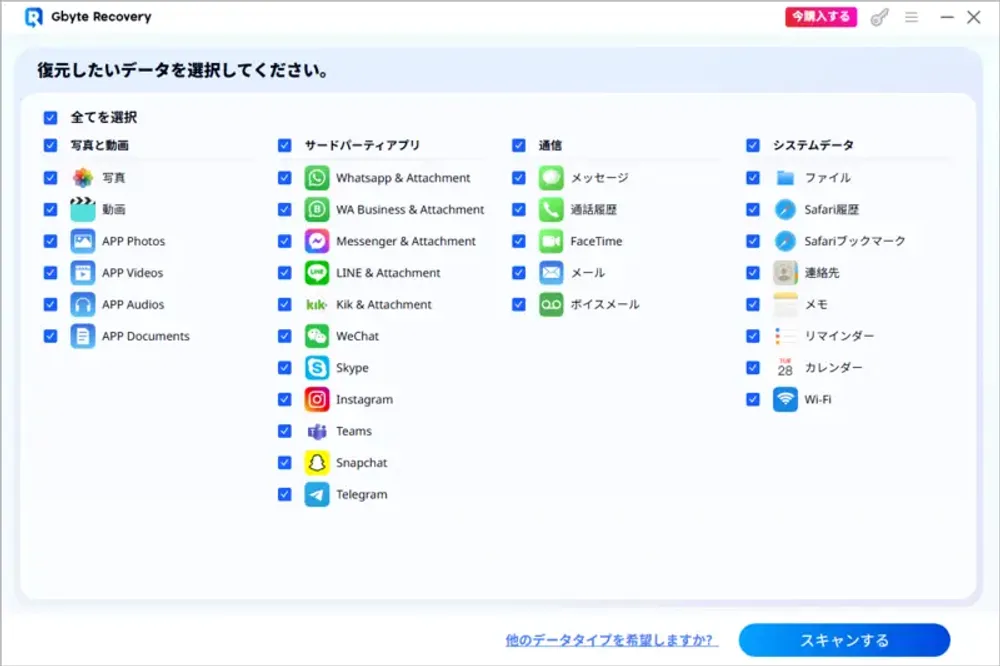Disable the Teams checkbox
The height and width of the screenshot is (666, 1000).
(x=285, y=431)
